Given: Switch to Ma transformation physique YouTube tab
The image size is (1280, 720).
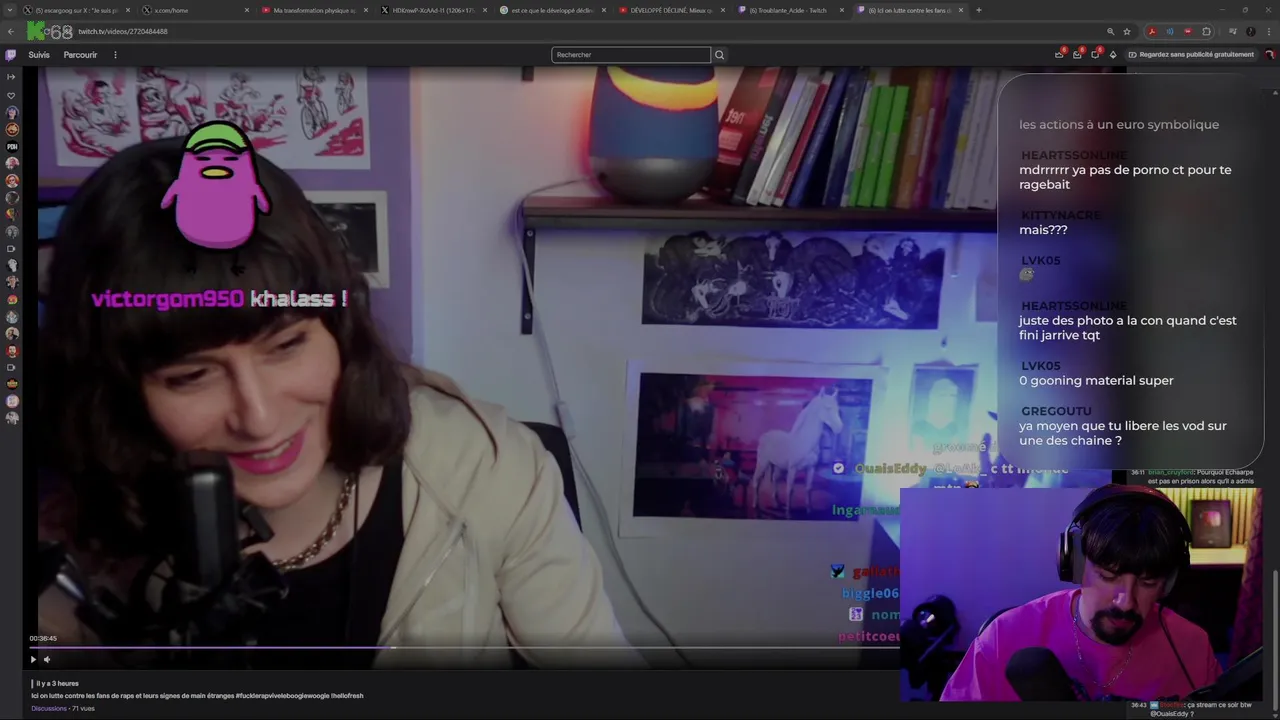Looking at the screenshot, I should (314, 10).
